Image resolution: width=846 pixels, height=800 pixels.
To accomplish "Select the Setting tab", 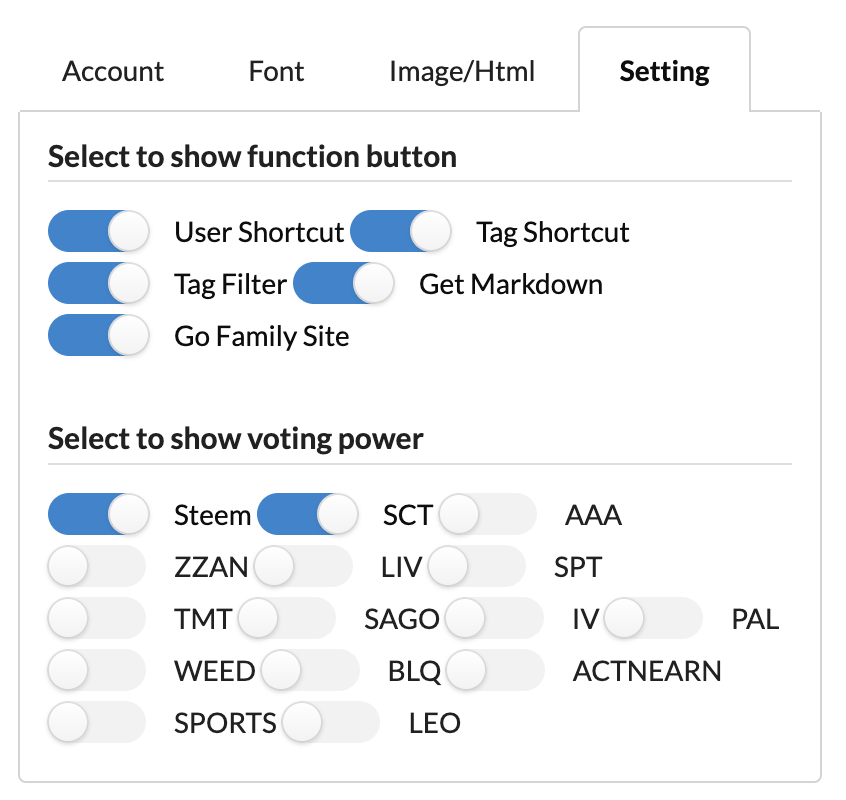I will 664,72.
